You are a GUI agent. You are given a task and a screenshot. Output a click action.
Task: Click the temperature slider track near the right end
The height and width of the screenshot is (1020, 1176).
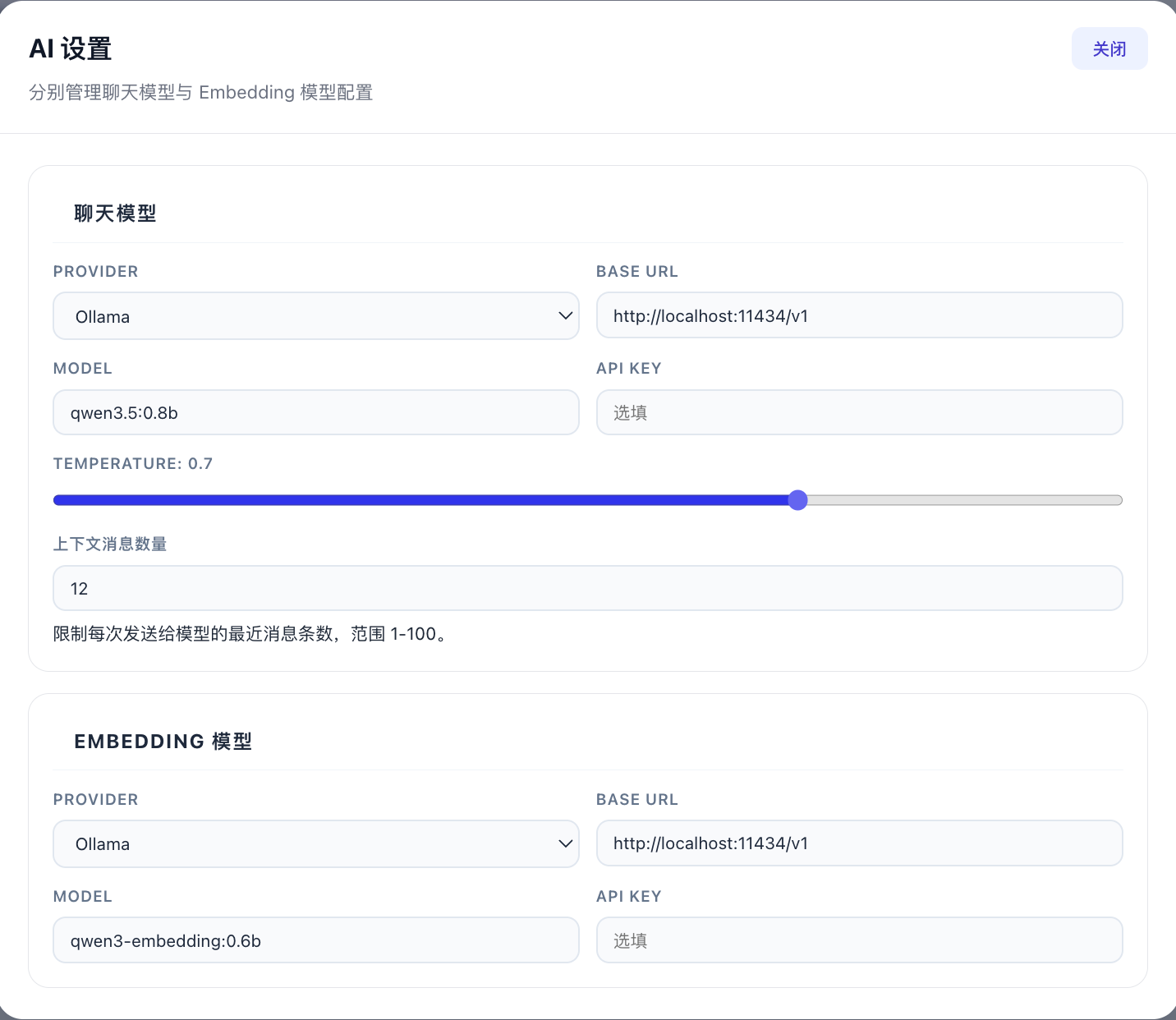click(1068, 499)
